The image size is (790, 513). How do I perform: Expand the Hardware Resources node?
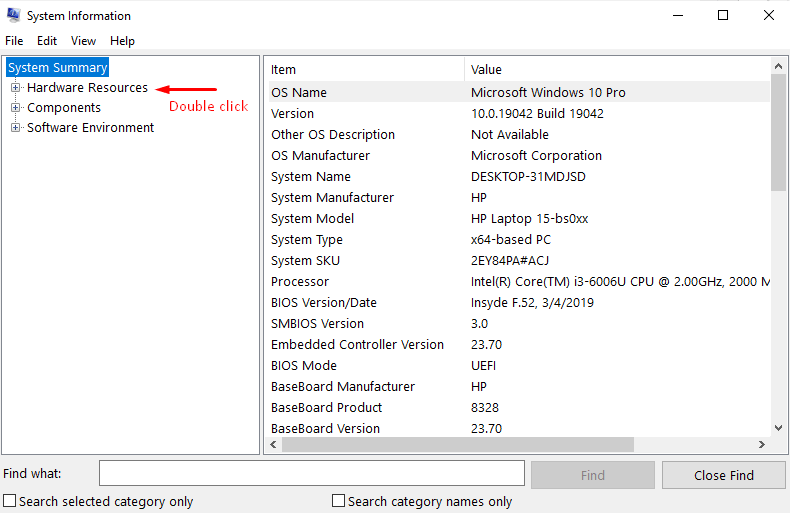(x=16, y=88)
